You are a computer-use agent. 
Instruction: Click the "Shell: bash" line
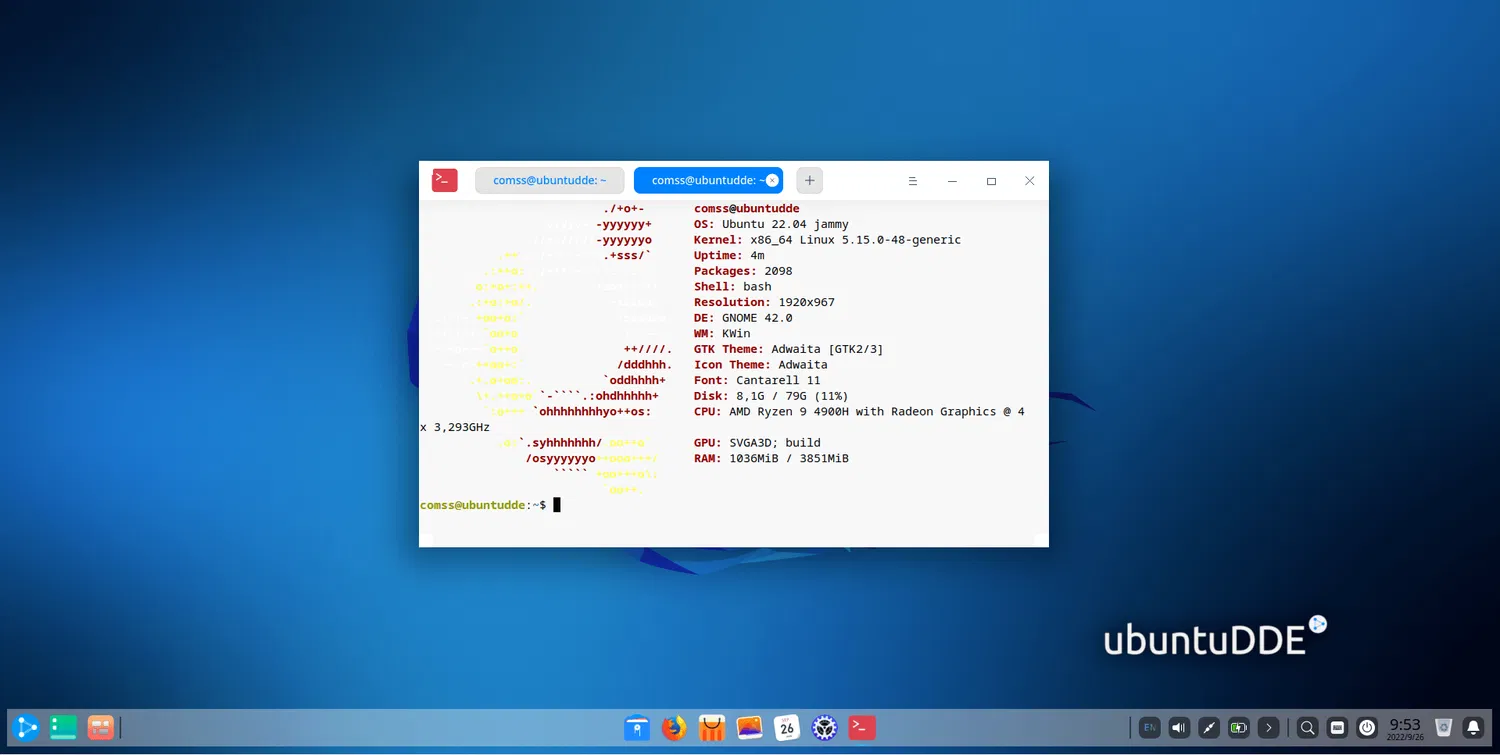733,287
